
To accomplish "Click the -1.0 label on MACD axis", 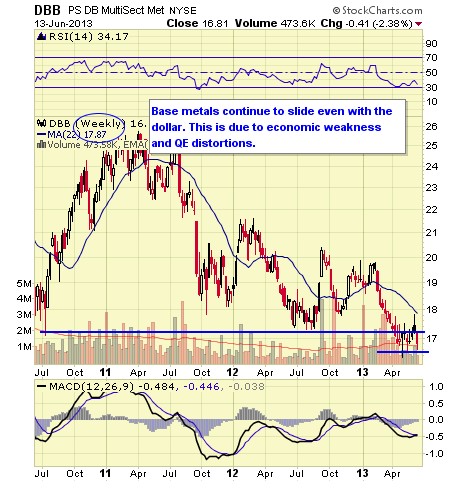I will [x=434, y=453].
